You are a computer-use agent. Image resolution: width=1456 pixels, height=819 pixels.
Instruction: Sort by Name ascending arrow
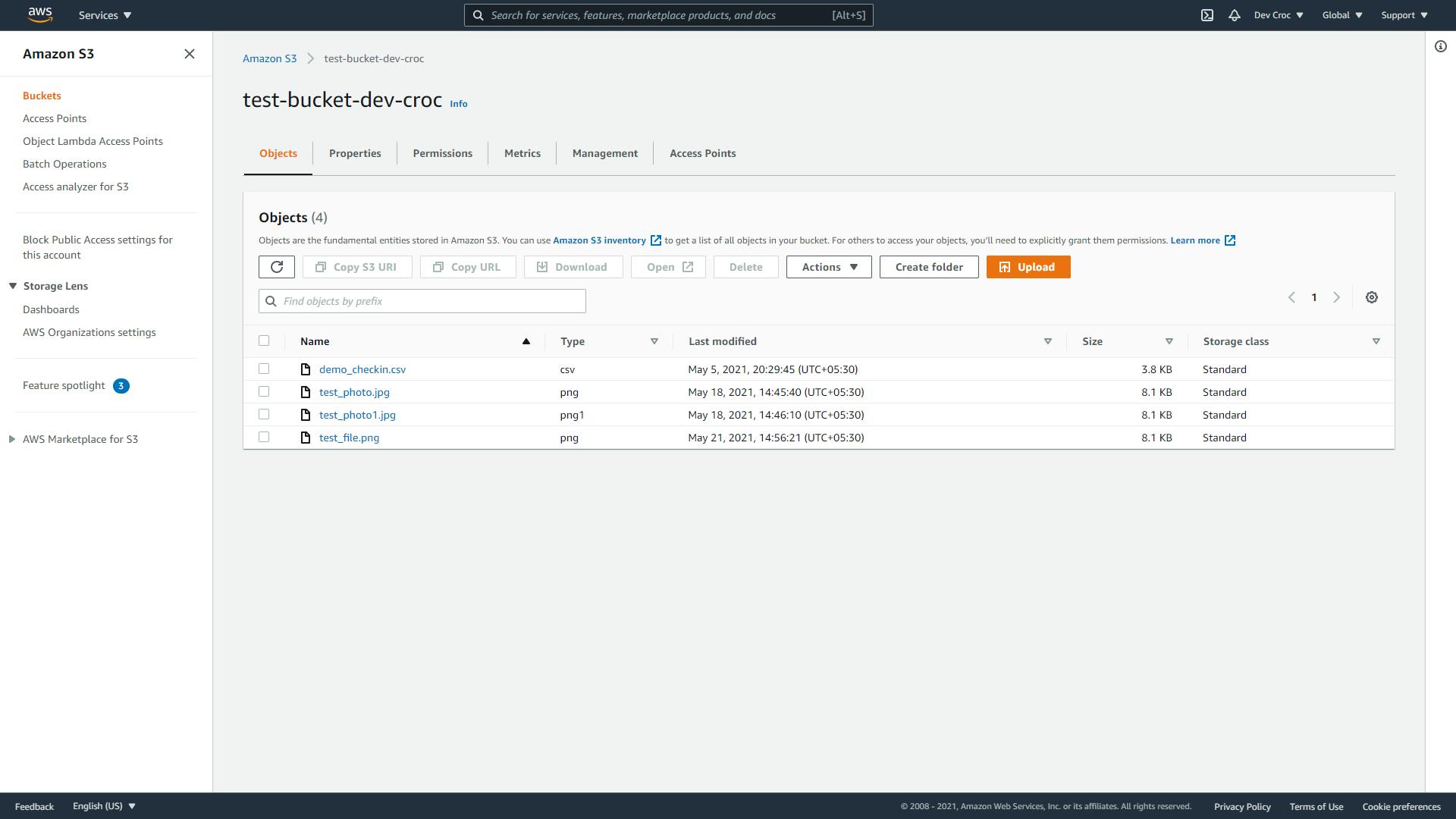526,341
